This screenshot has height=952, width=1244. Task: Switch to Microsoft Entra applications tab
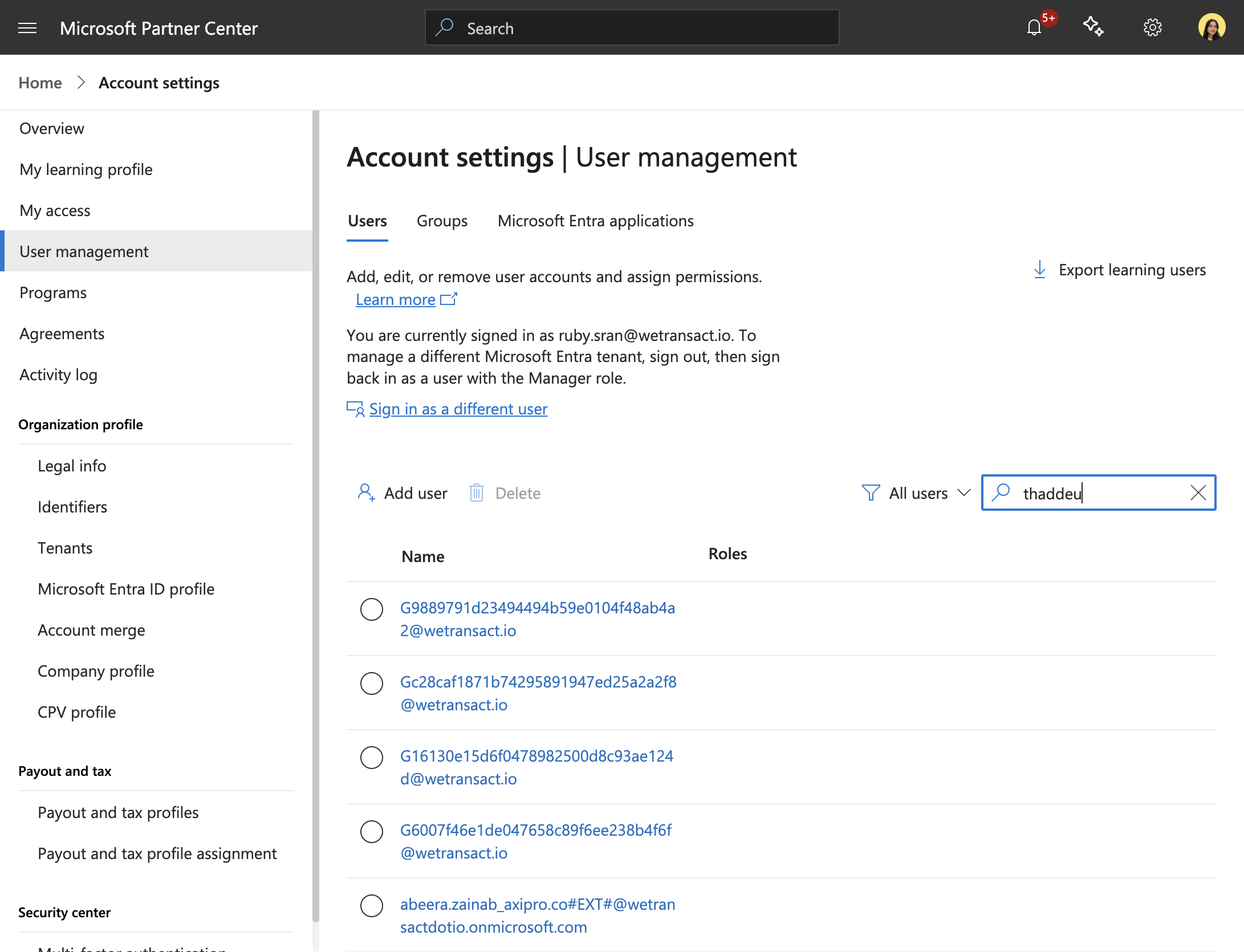(595, 221)
